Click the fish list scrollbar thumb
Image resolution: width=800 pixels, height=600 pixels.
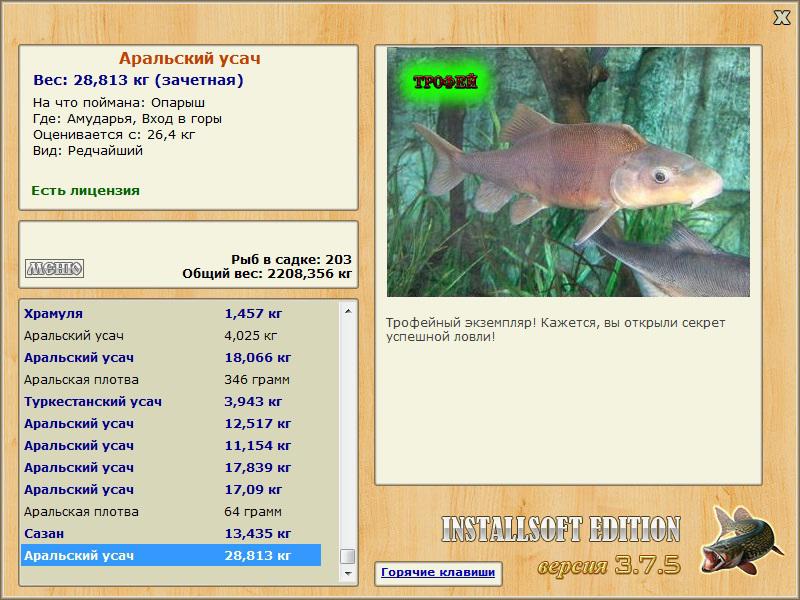(x=347, y=556)
